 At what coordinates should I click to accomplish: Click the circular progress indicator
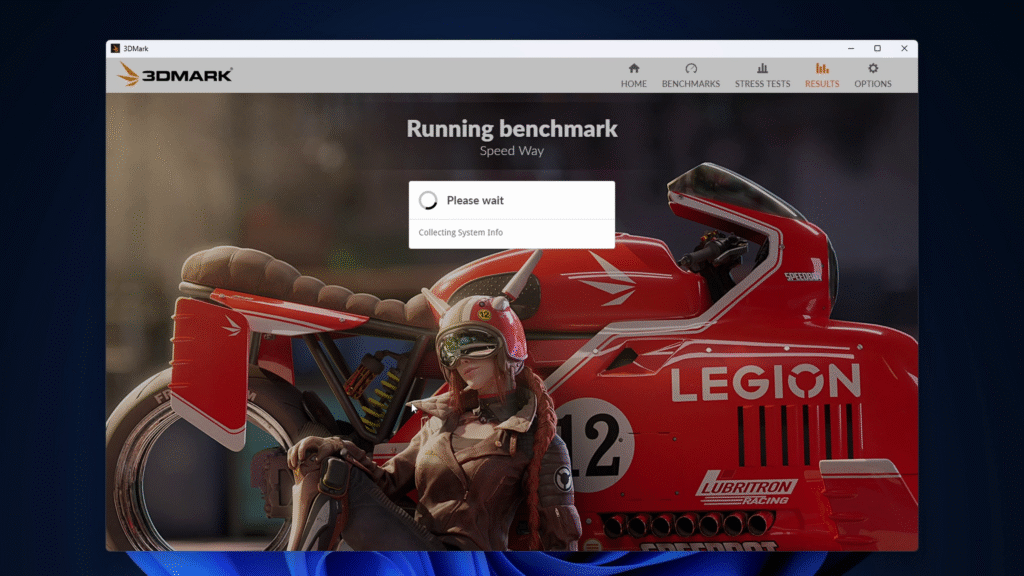point(429,200)
